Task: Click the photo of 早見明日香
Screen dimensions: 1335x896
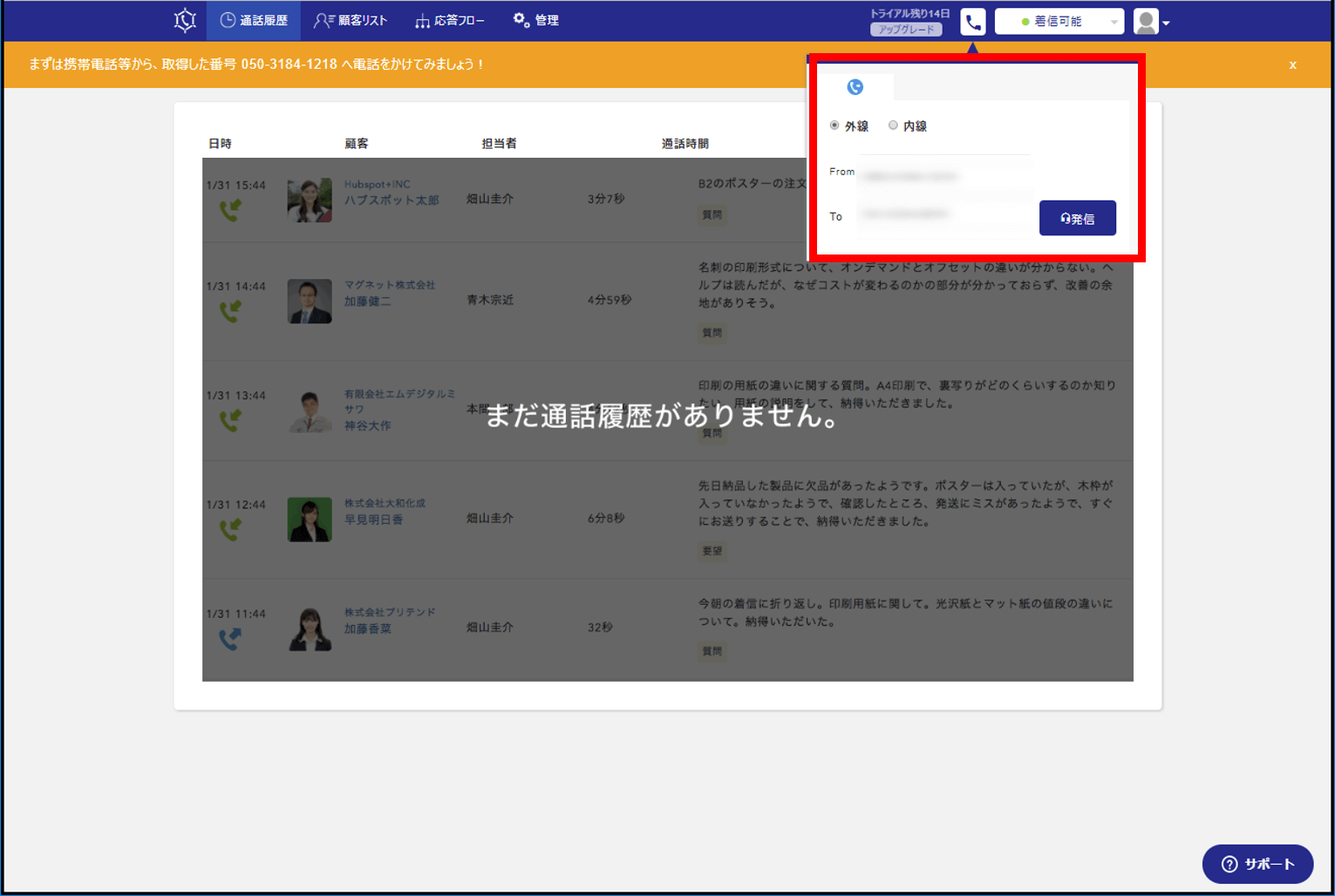Action: coord(310,519)
